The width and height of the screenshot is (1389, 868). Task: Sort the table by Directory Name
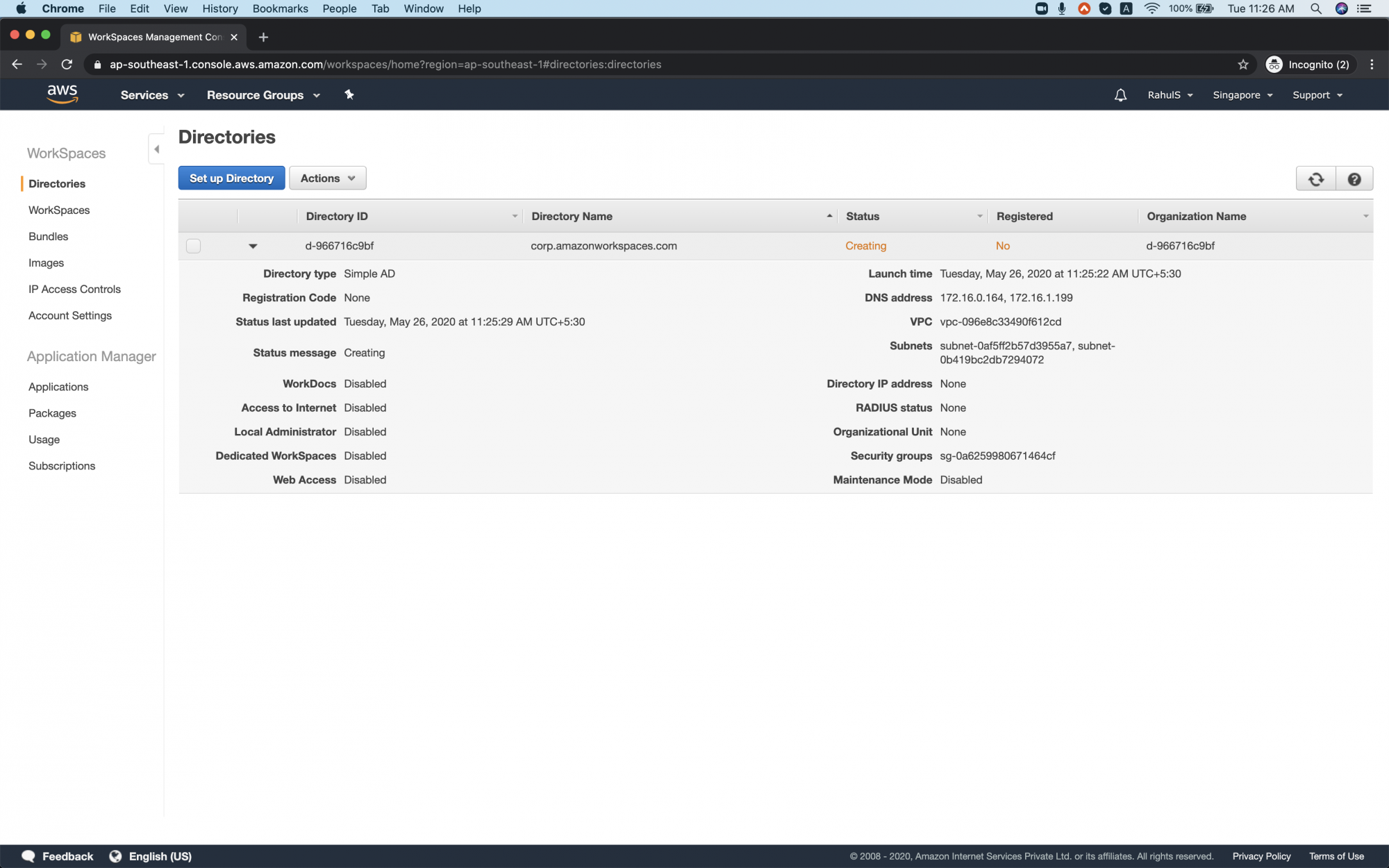[572, 216]
